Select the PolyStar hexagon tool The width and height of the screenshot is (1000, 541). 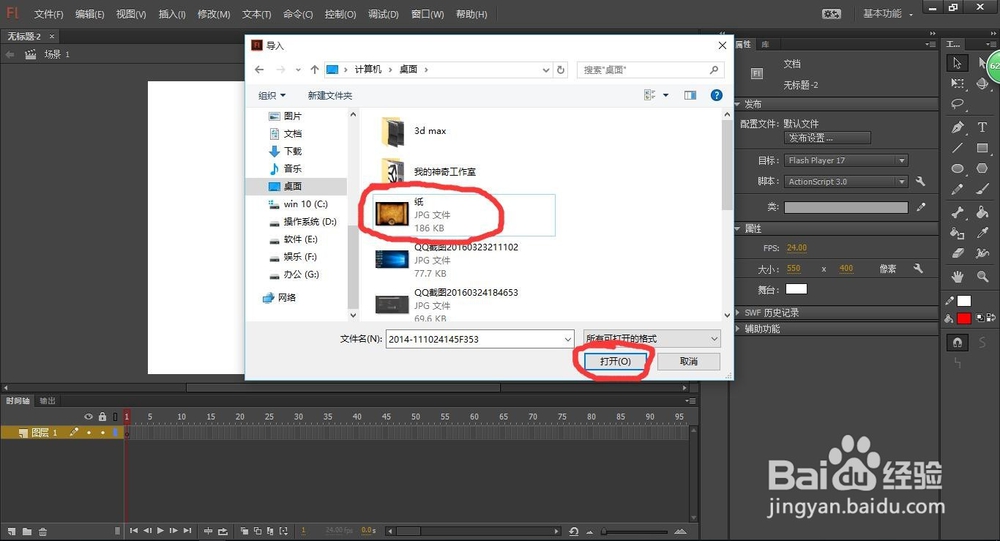pos(982,168)
